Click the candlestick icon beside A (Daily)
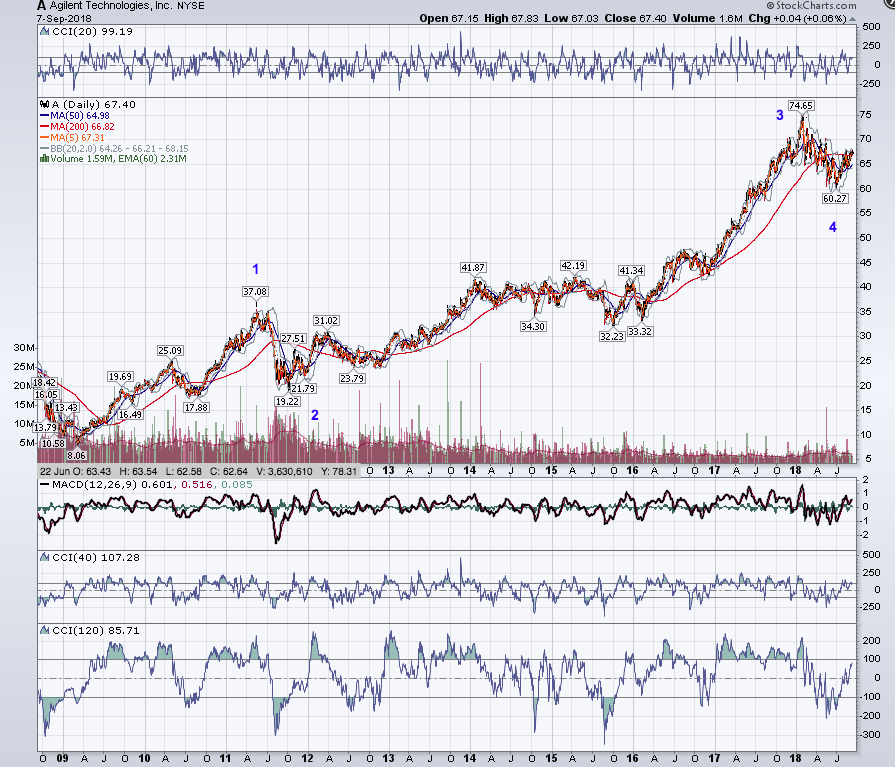 (x=45, y=104)
